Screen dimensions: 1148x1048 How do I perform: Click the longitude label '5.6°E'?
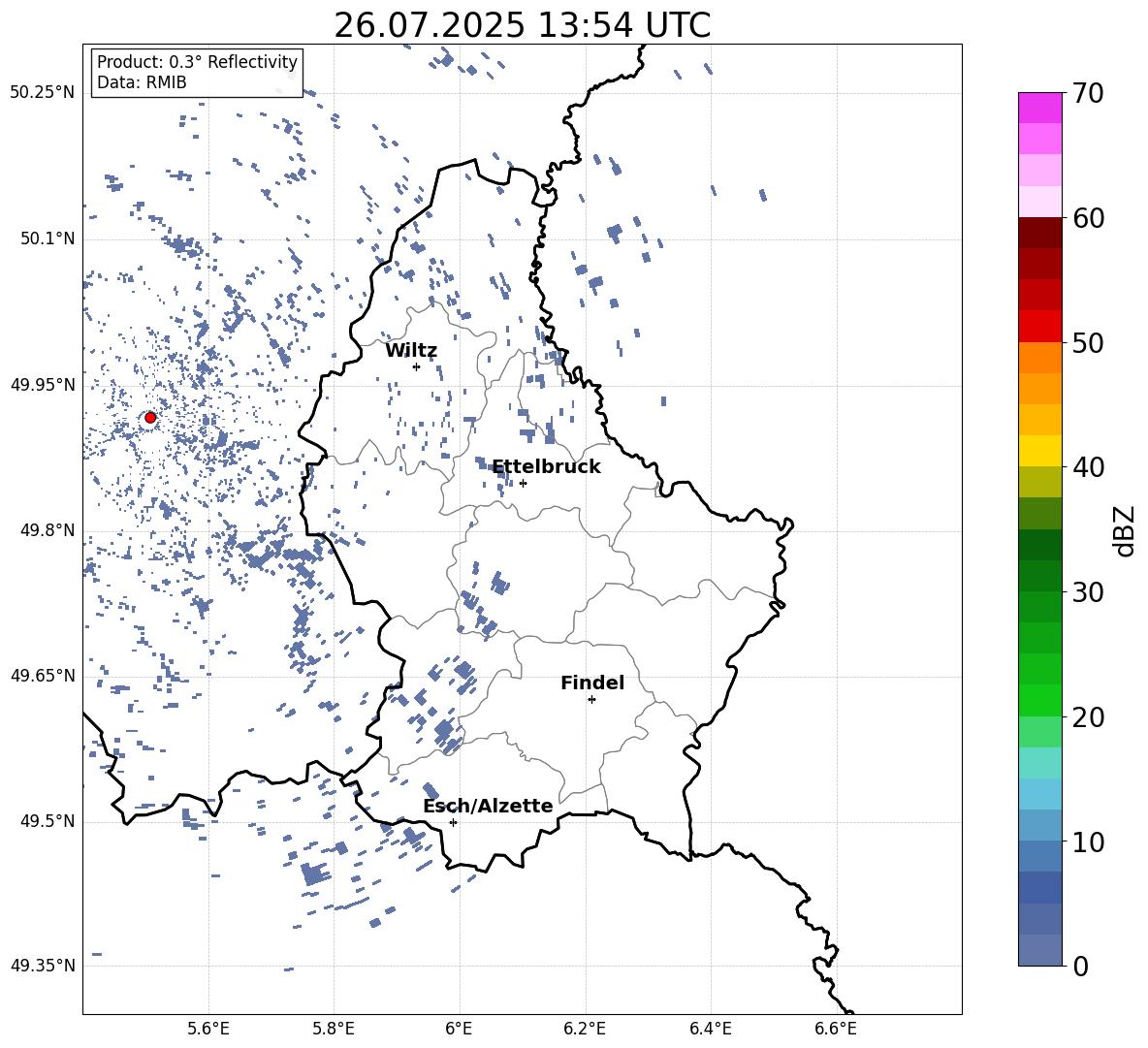[x=207, y=1029]
